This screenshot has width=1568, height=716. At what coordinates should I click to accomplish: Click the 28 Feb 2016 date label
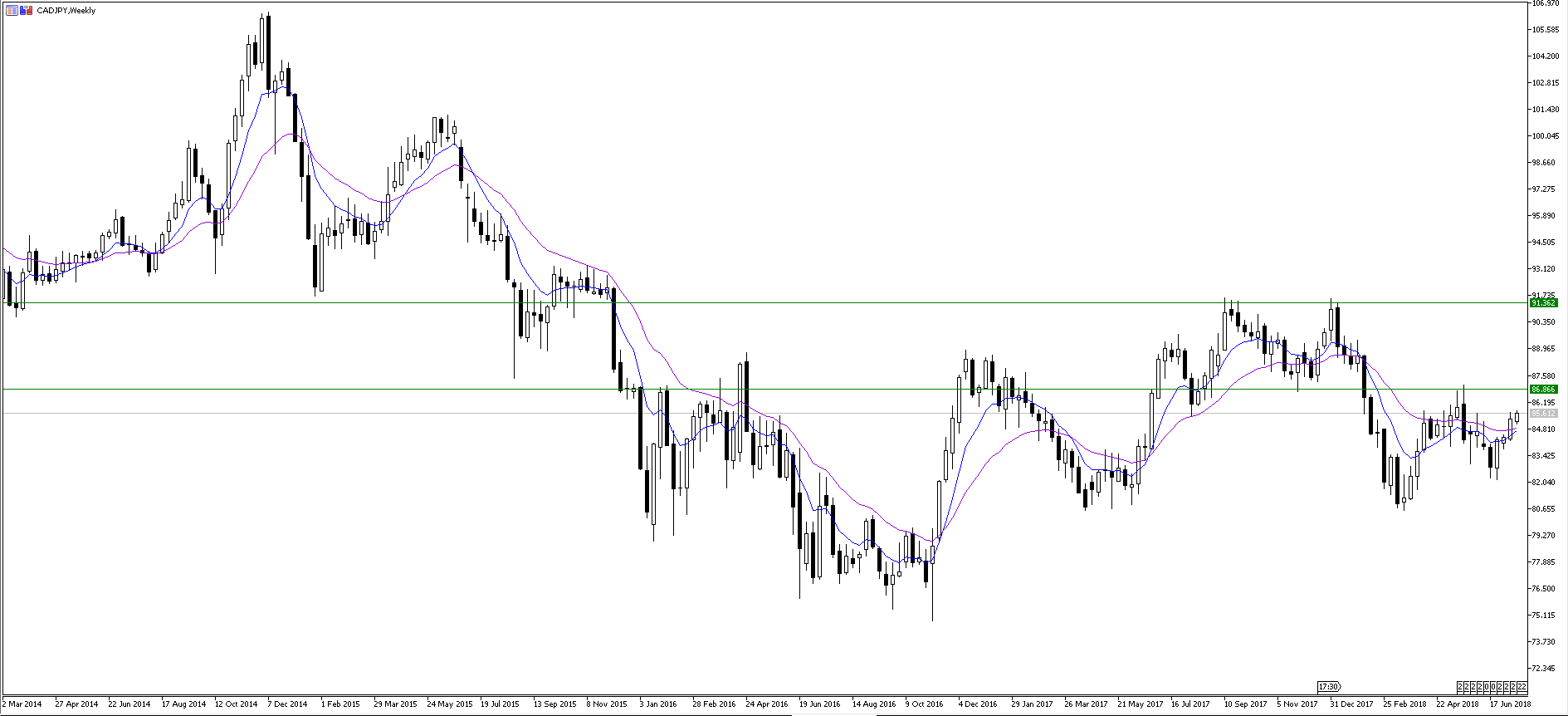(714, 704)
